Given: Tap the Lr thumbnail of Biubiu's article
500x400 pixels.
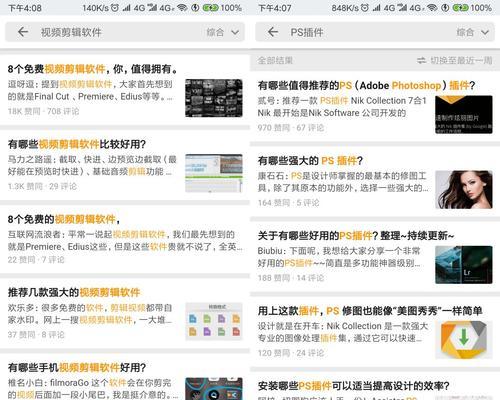Looking at the screenshot, I should 464,265.
